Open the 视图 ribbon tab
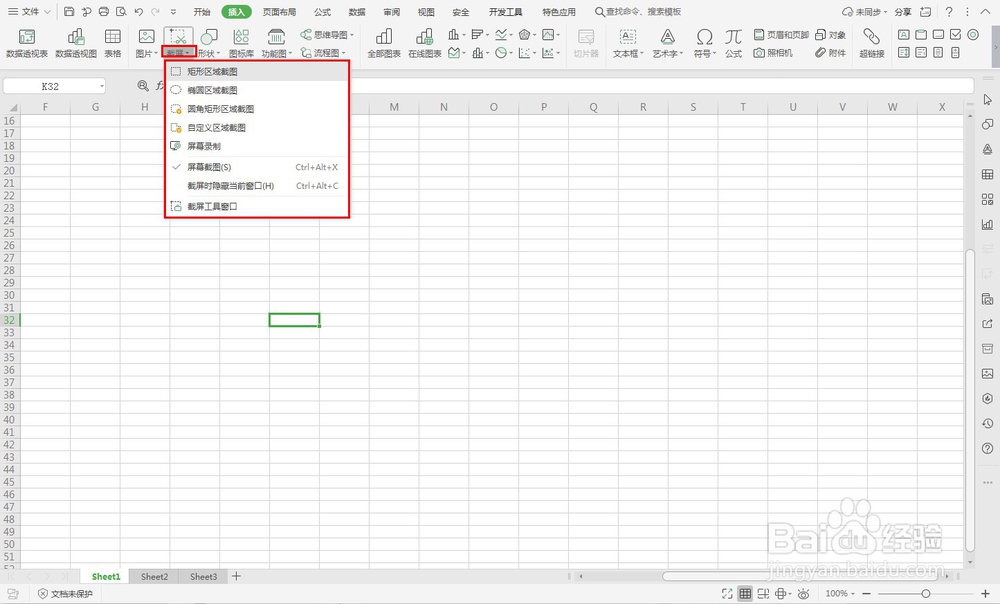1000x604 pixels. (426, 12)
